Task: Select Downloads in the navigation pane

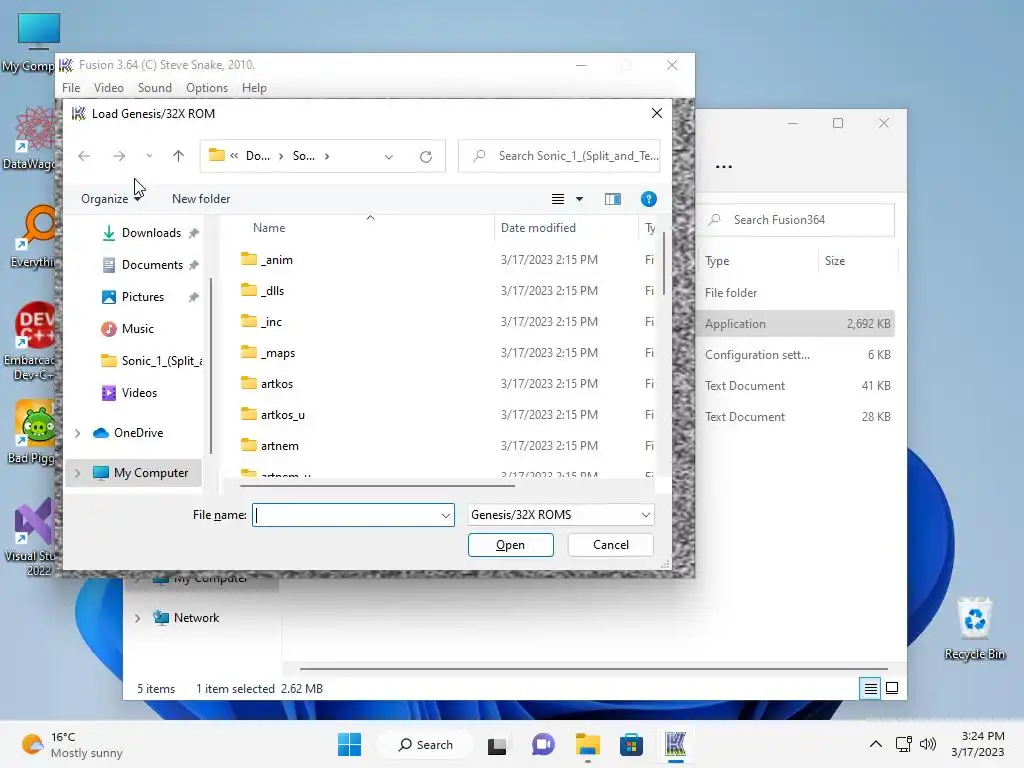Action: 151,233
